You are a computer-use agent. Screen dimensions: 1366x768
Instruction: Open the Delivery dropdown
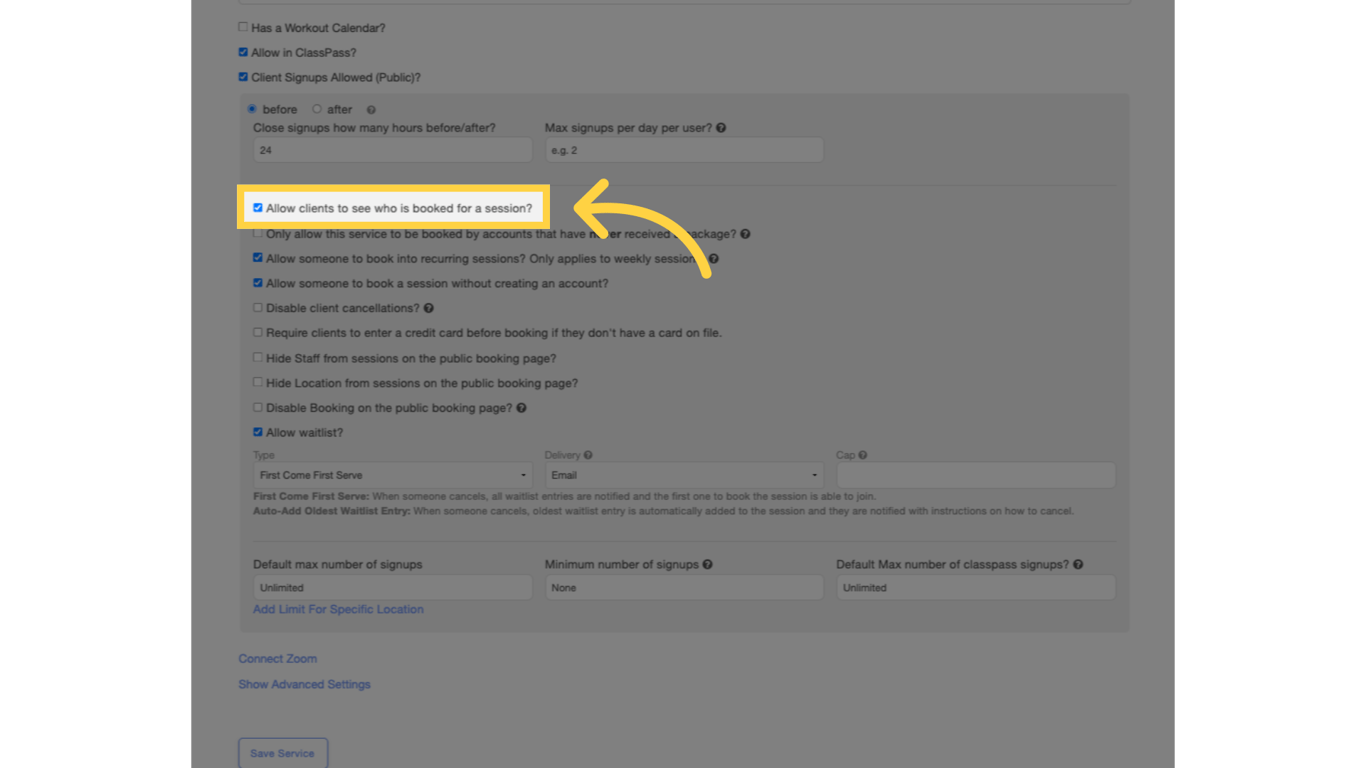point(683,474)
